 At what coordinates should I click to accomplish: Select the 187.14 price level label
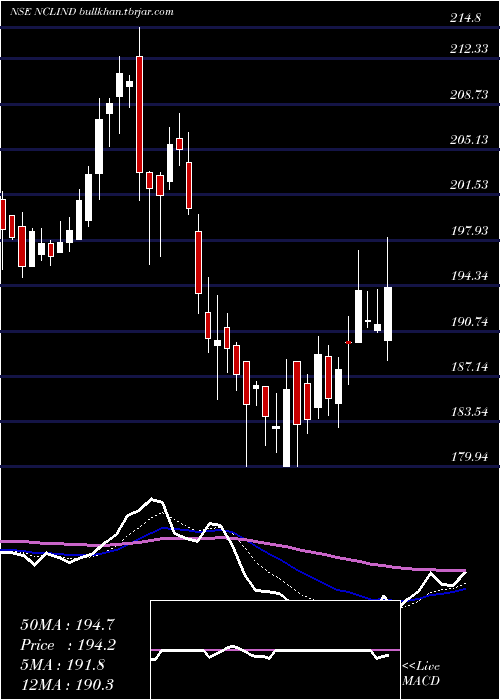(x=469, y=367)
